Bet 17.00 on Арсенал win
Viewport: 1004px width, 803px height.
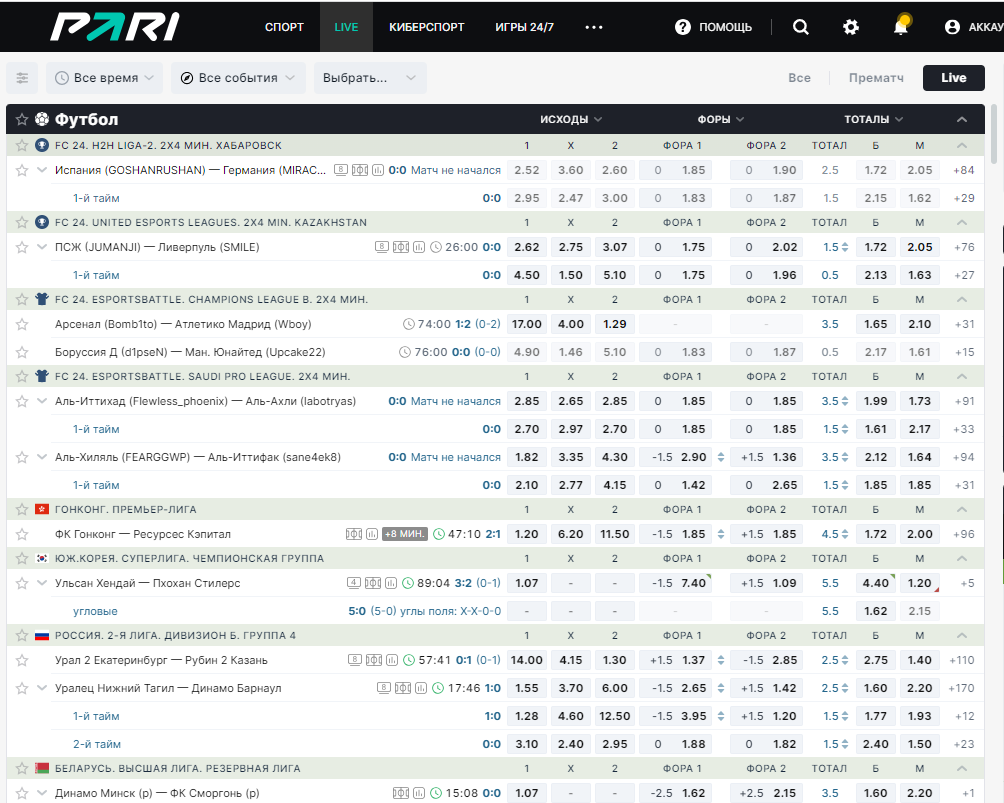pos(527,324)
